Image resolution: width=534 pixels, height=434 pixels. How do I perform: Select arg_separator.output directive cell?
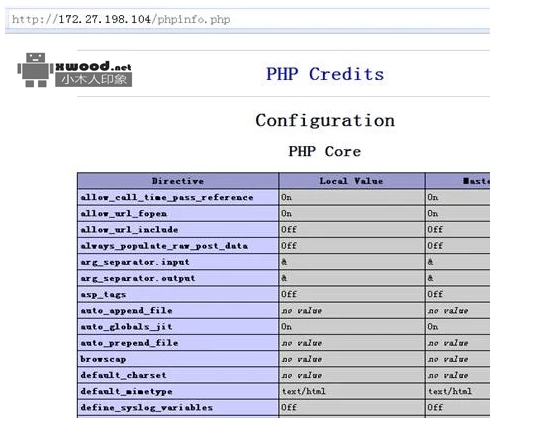point(178,278)
